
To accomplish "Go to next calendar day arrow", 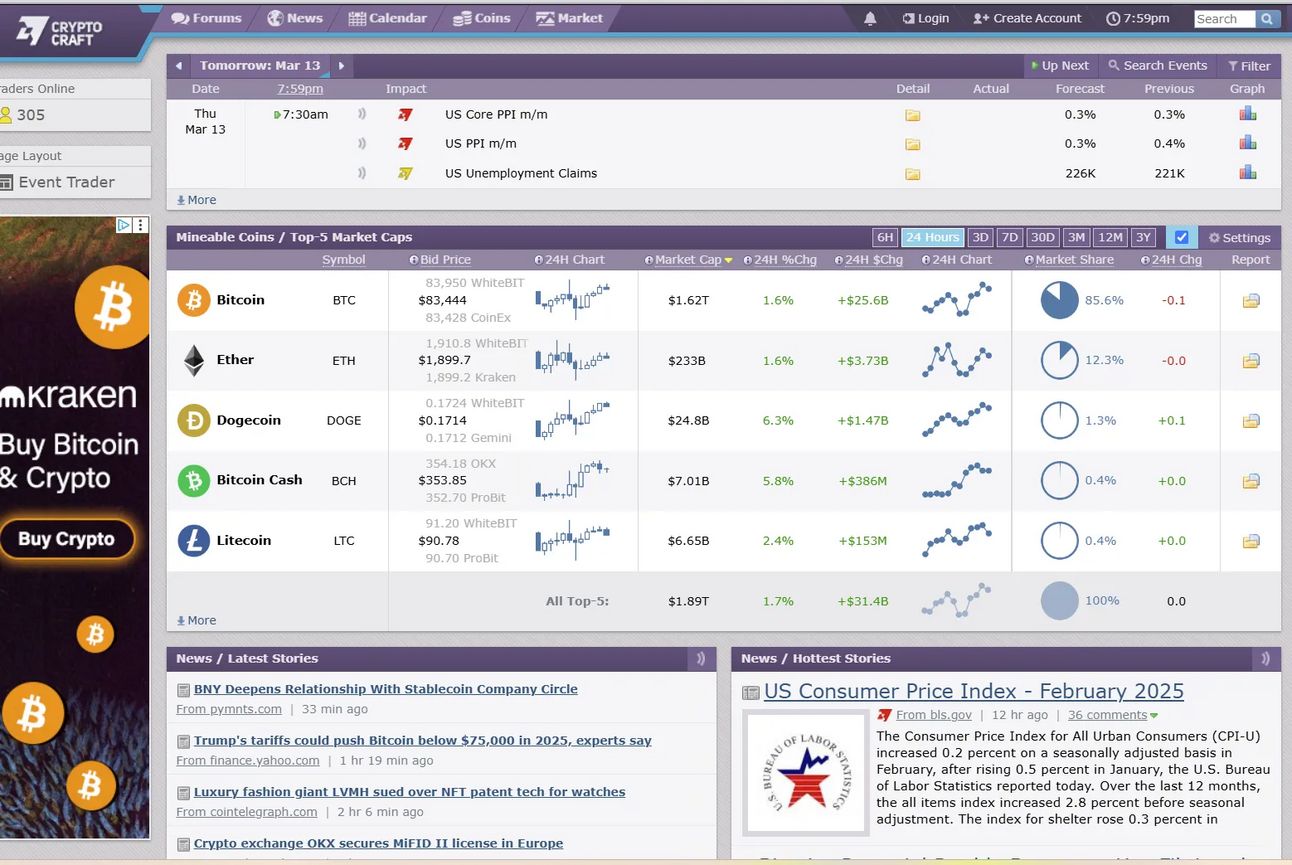I will tap(341, 66).
